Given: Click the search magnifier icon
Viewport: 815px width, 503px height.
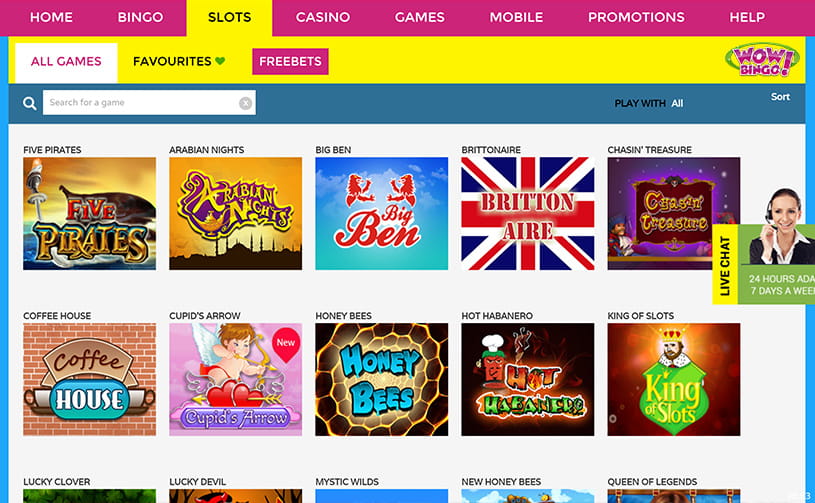Looking at the screenshot, I should [30, 103].
